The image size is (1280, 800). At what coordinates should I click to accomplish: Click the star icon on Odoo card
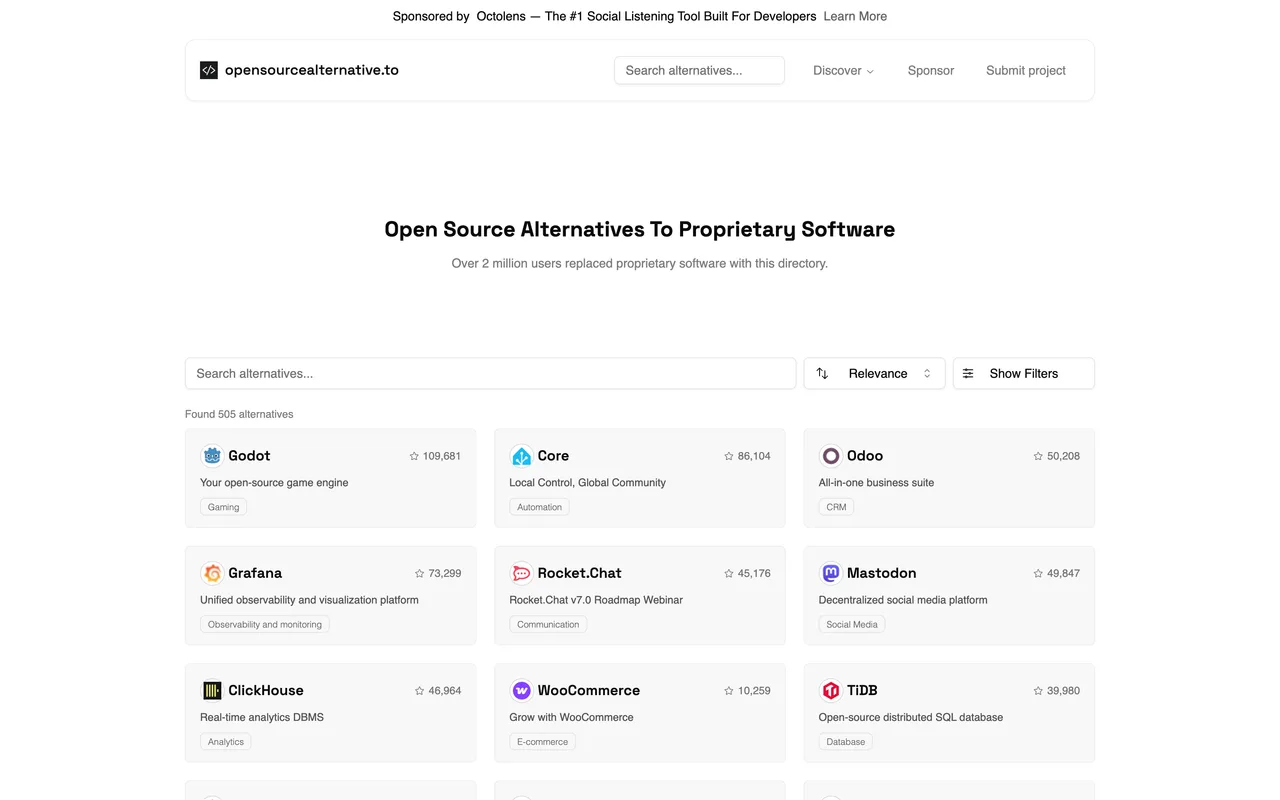pyautogui.click(x=1038, y=456)
